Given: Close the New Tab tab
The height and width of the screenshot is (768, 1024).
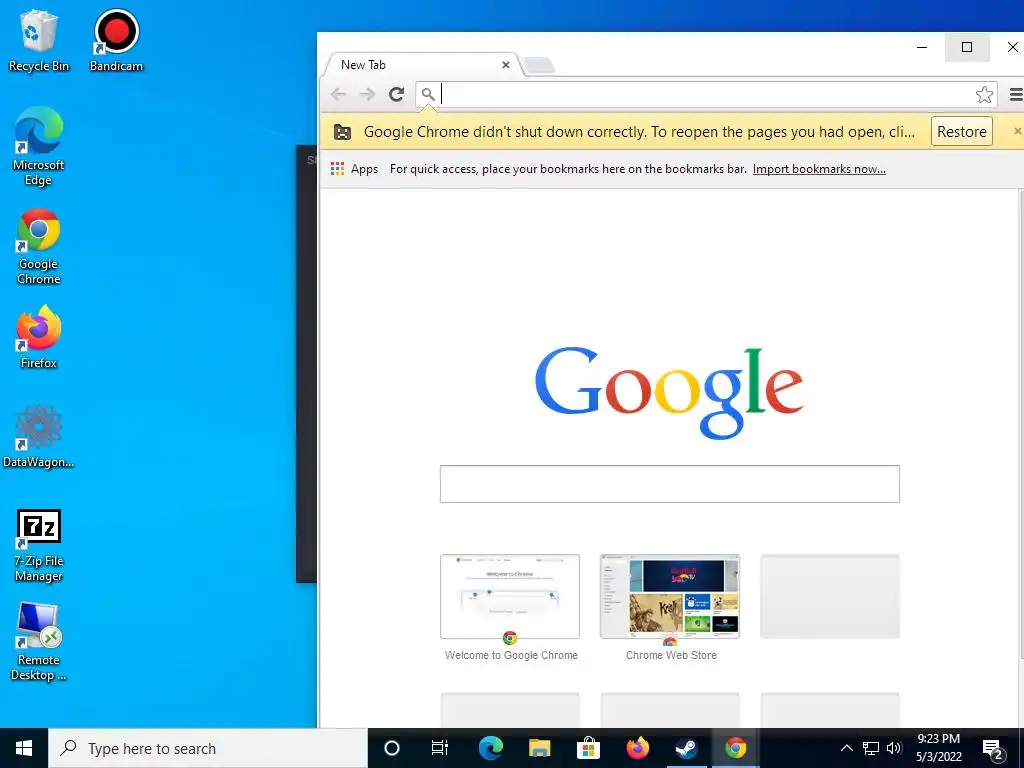Looking at the screenshot, I should (505, 65).
